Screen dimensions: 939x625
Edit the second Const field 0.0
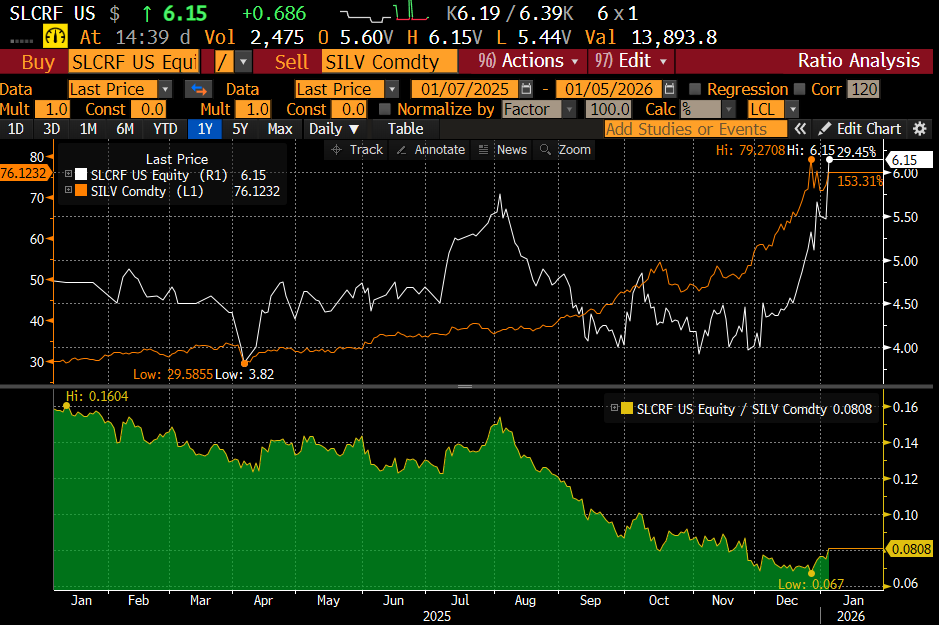(x=349, y=109)
